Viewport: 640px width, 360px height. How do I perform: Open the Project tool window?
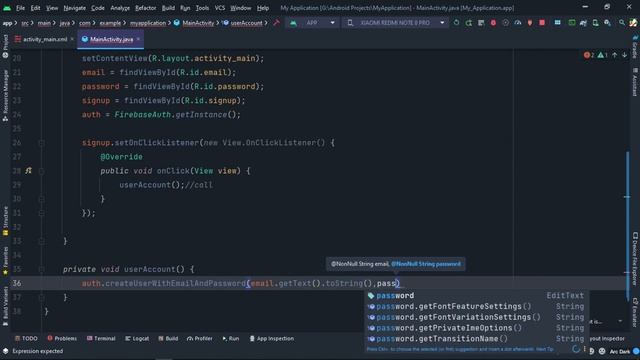(5, 46)
